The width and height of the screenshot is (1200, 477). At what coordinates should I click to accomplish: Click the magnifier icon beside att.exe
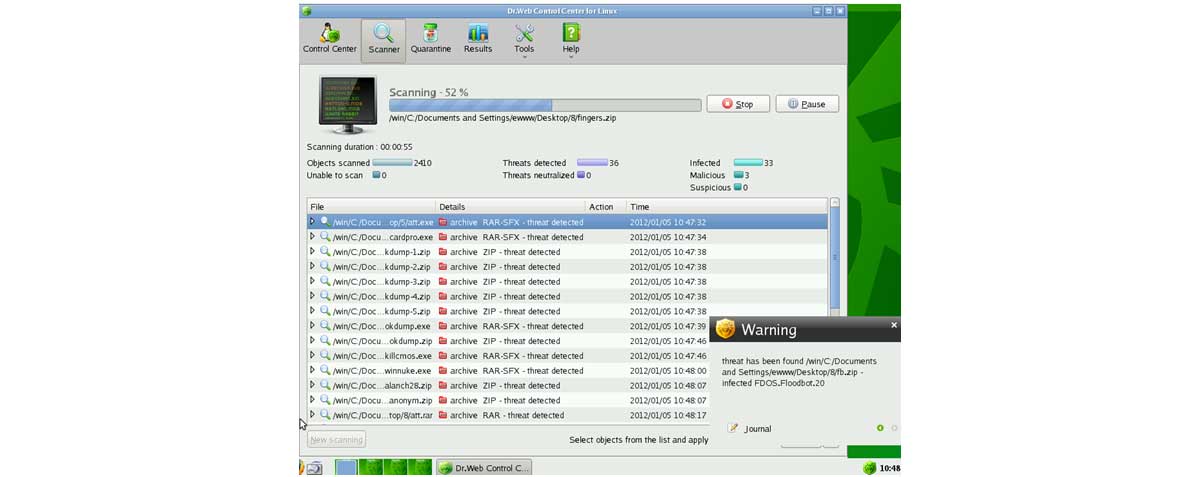coord(325,222)
